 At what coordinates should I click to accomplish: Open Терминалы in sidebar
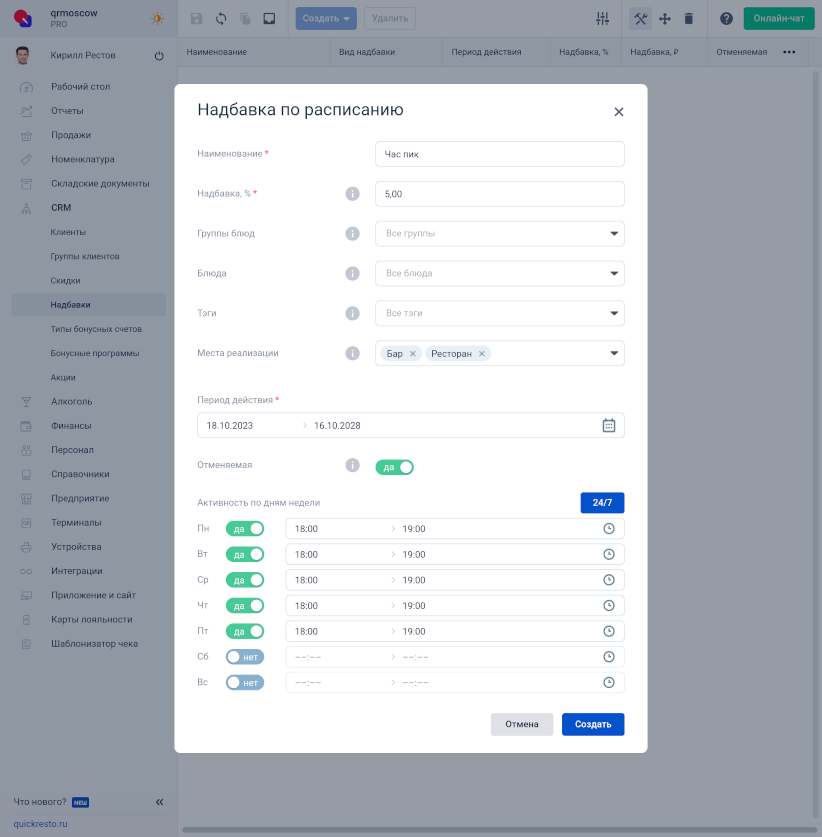click(76, 523)
